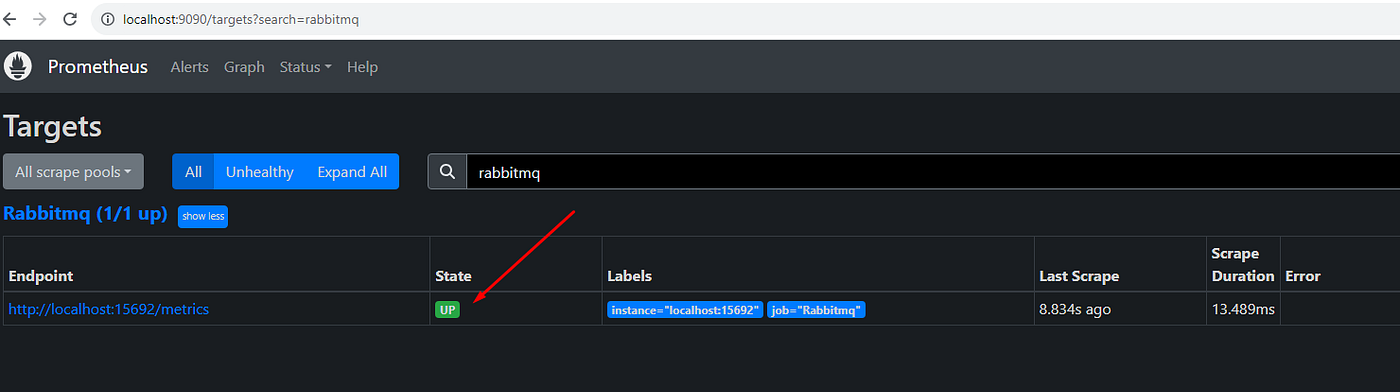Focus the rabbitmq search field
The width and height of the screenshot is (1400, 392).
tap(933, 172)
